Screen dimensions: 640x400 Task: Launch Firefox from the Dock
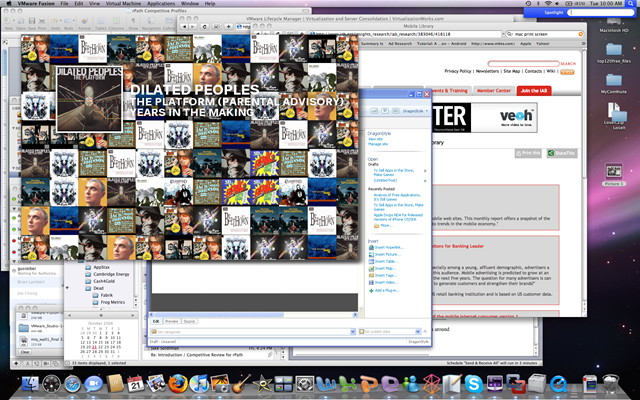[178, 384]
